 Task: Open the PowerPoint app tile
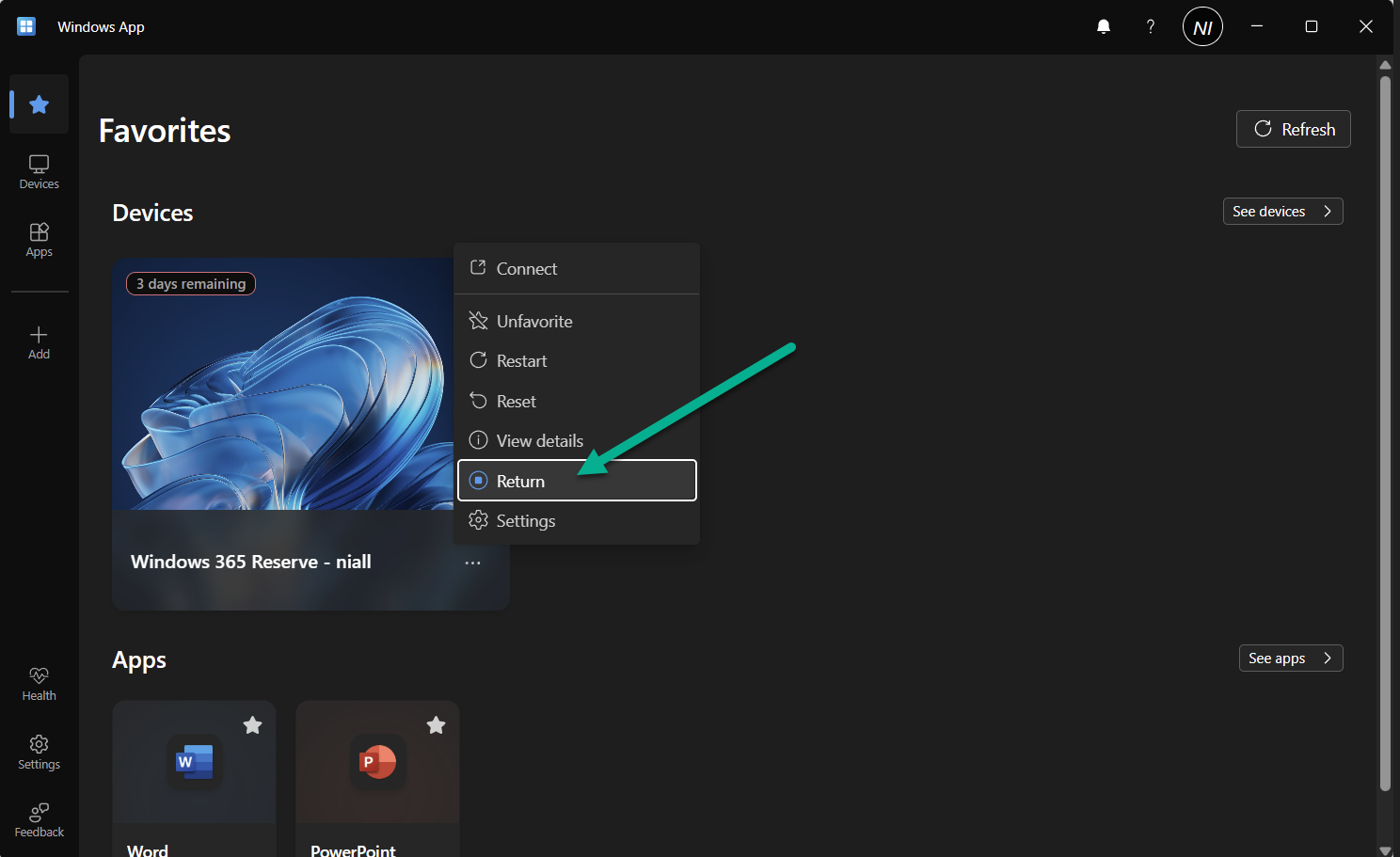coord(377,779)
